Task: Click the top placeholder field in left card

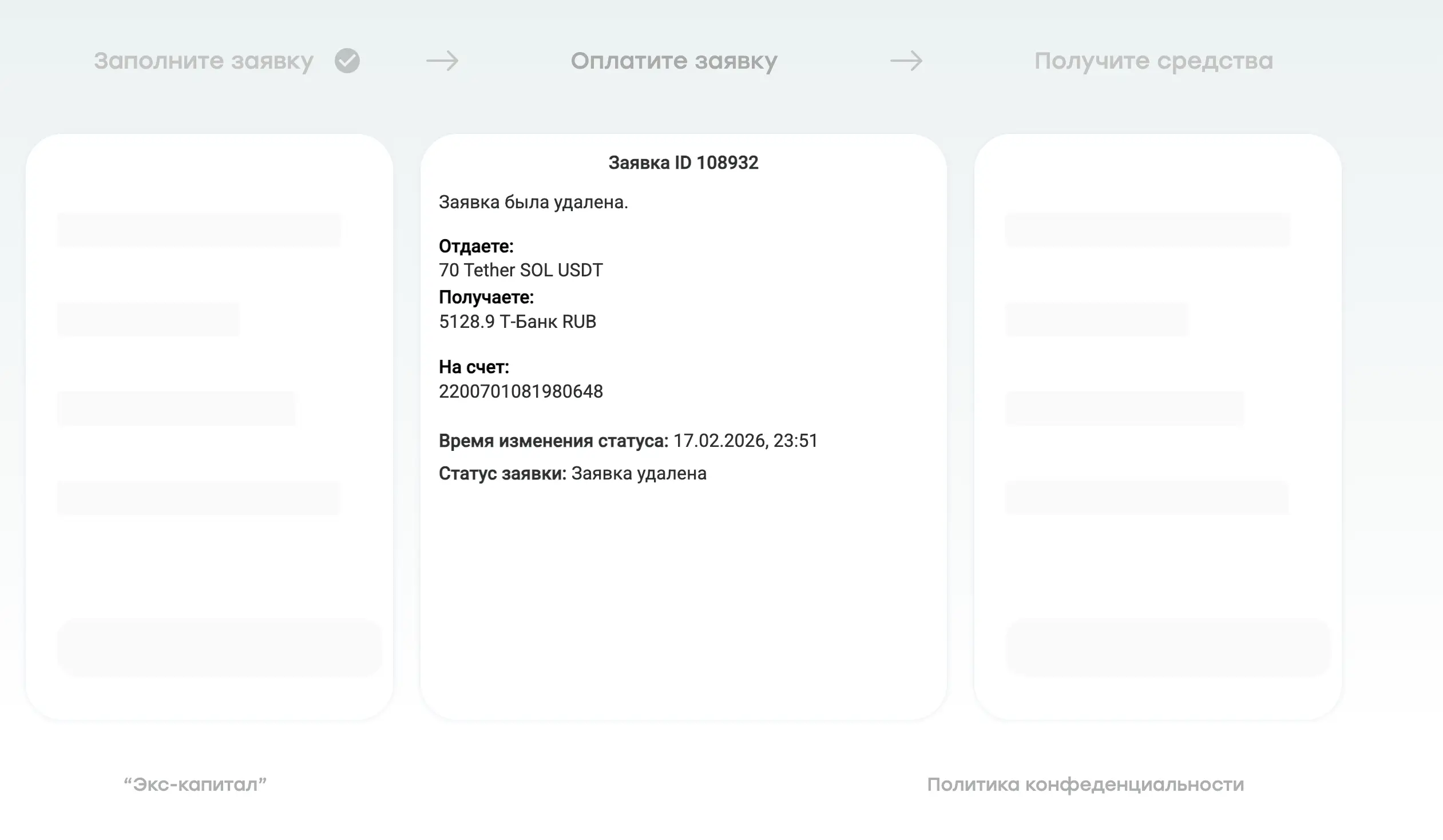Action: [199, 229]
